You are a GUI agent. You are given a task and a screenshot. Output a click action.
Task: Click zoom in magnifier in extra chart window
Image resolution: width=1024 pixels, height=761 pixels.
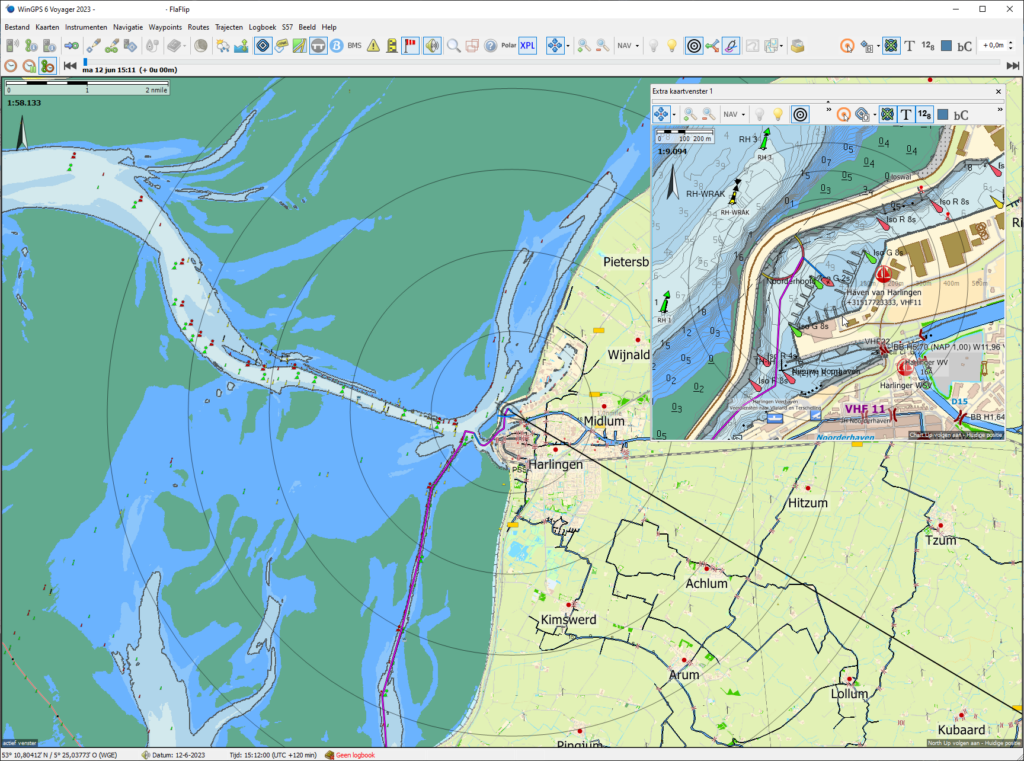coord(690,114)
